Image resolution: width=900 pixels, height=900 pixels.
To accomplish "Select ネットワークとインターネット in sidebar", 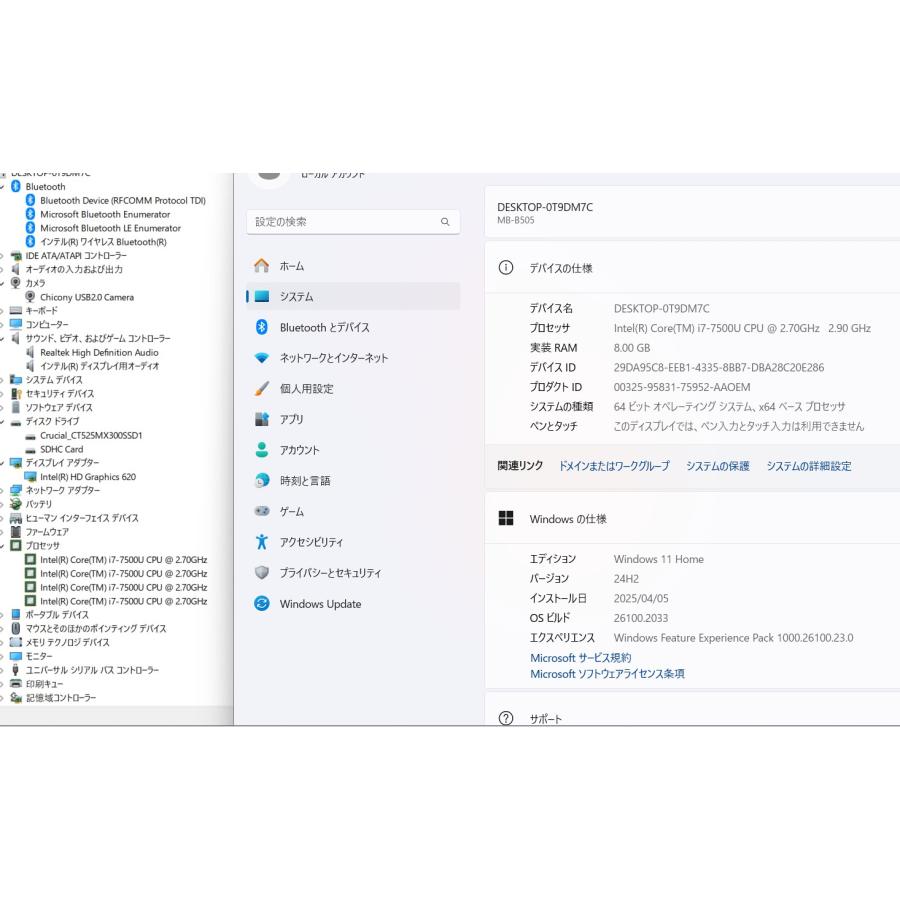I will 333,358.
